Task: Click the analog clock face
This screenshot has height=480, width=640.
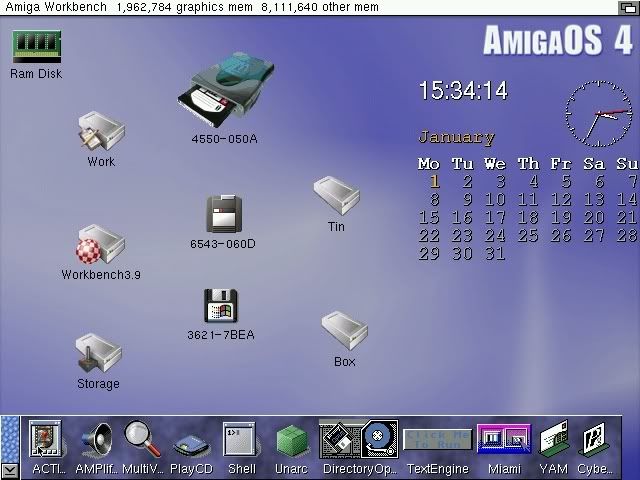Action: point(598,114)
